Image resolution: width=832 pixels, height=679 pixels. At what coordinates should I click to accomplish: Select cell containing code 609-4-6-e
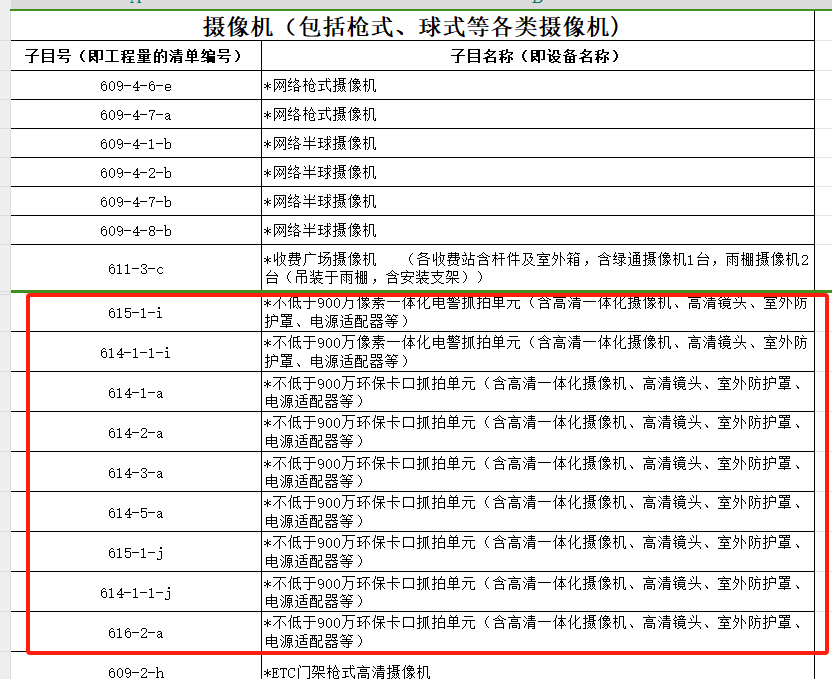(135, 86)
